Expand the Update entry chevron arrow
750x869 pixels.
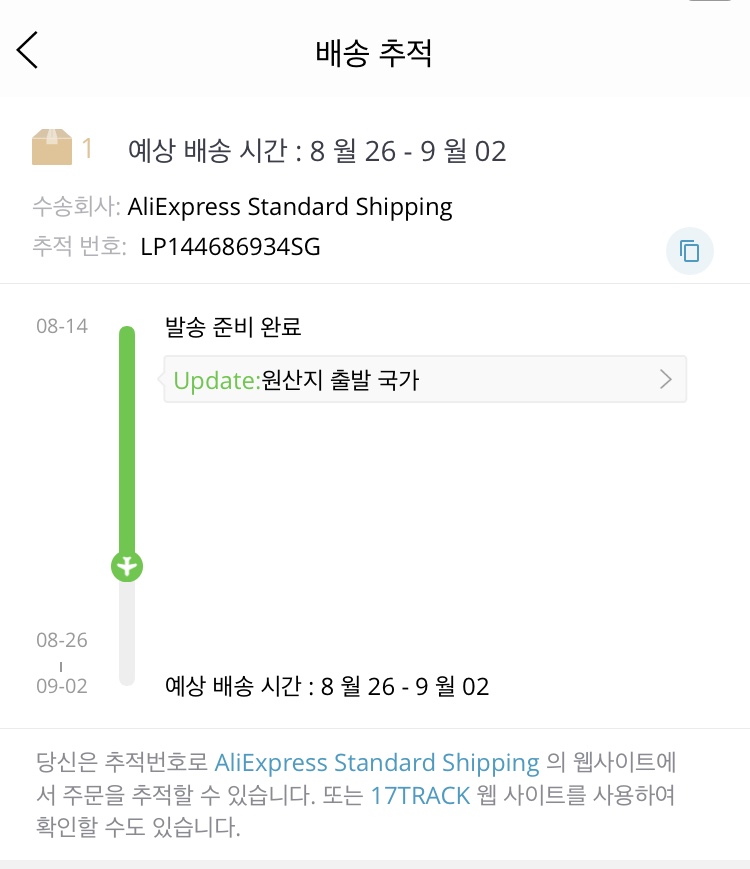coord(666,379)
